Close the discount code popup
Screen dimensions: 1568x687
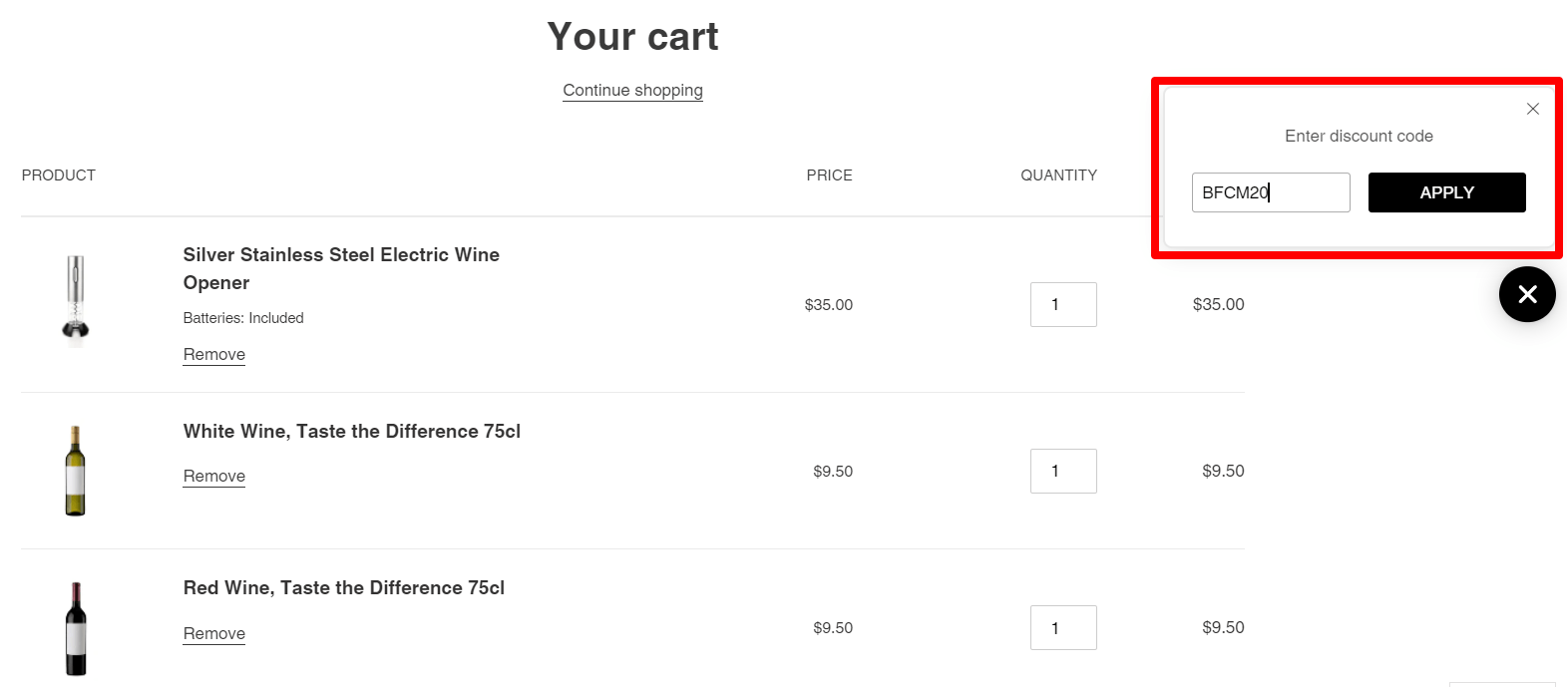(x=1532, y=109)
